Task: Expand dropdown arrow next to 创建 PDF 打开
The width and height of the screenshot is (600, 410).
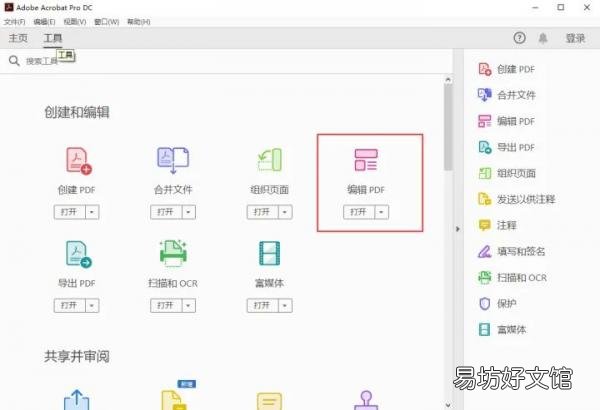Action: 92,212
